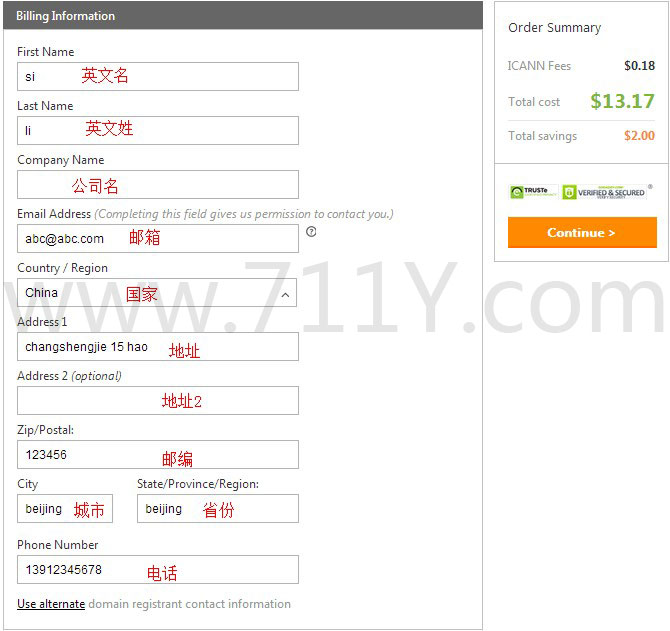Select the Company Name text box
This screenshot has height=631, width=670.
click(x=157, y=185)
